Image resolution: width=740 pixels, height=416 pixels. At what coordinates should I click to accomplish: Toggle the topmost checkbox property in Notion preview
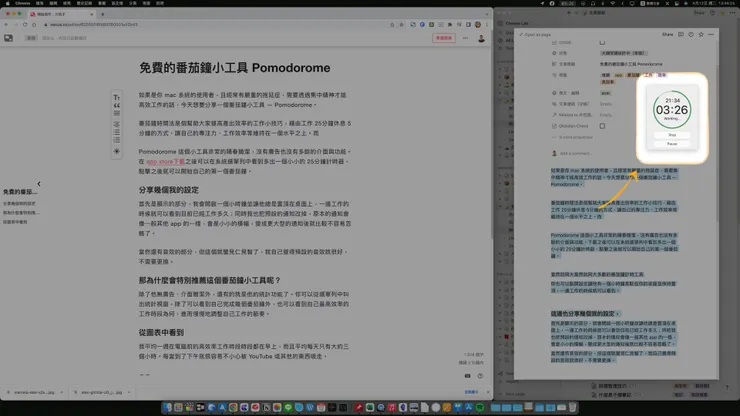602,42
